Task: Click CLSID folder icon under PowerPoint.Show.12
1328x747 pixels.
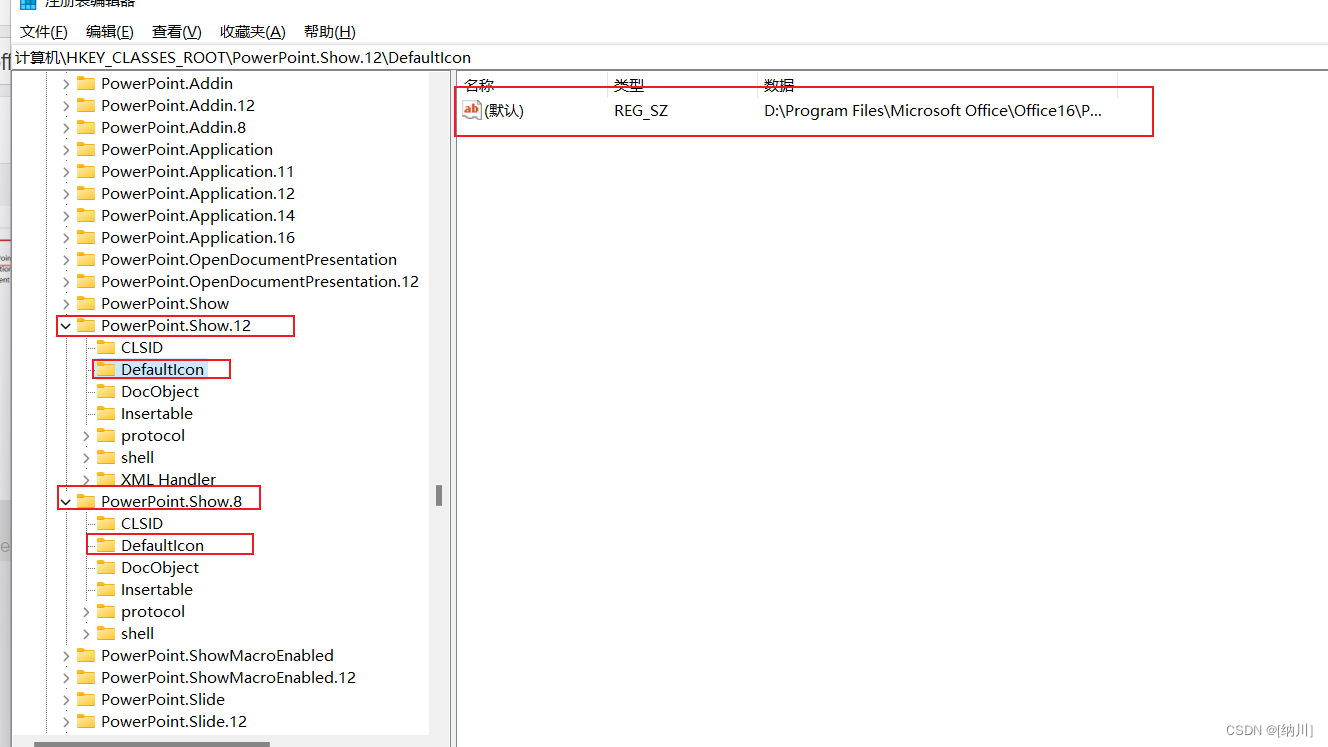Action: click(106, 348)
